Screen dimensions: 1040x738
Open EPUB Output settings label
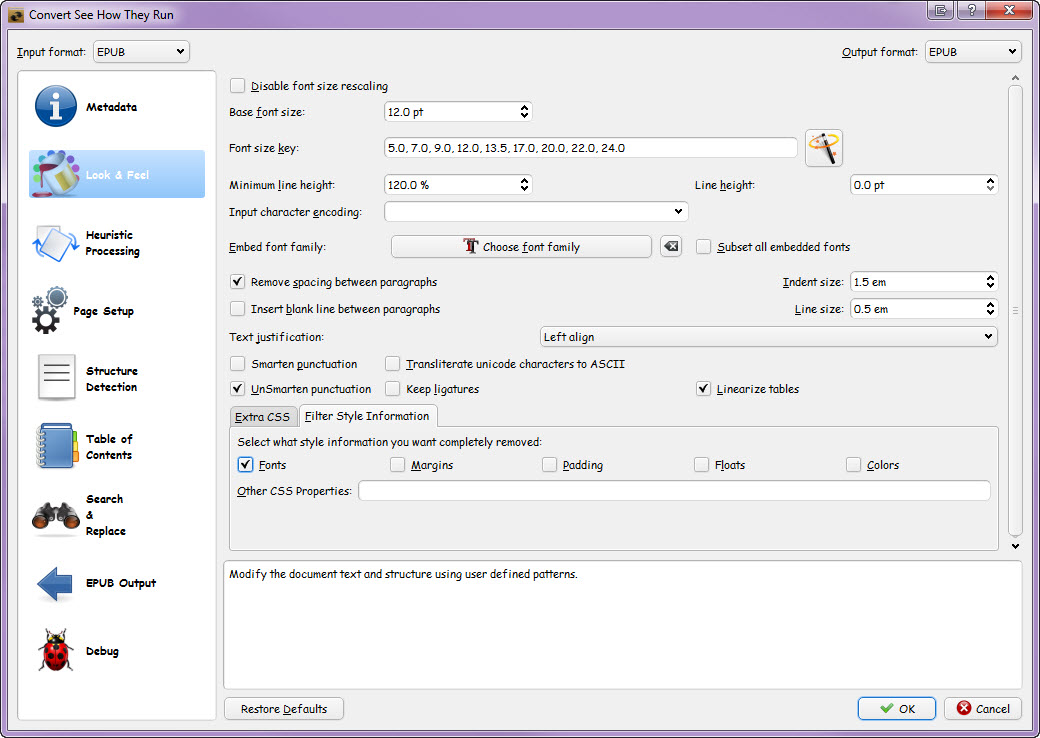(x=121, y=583)
